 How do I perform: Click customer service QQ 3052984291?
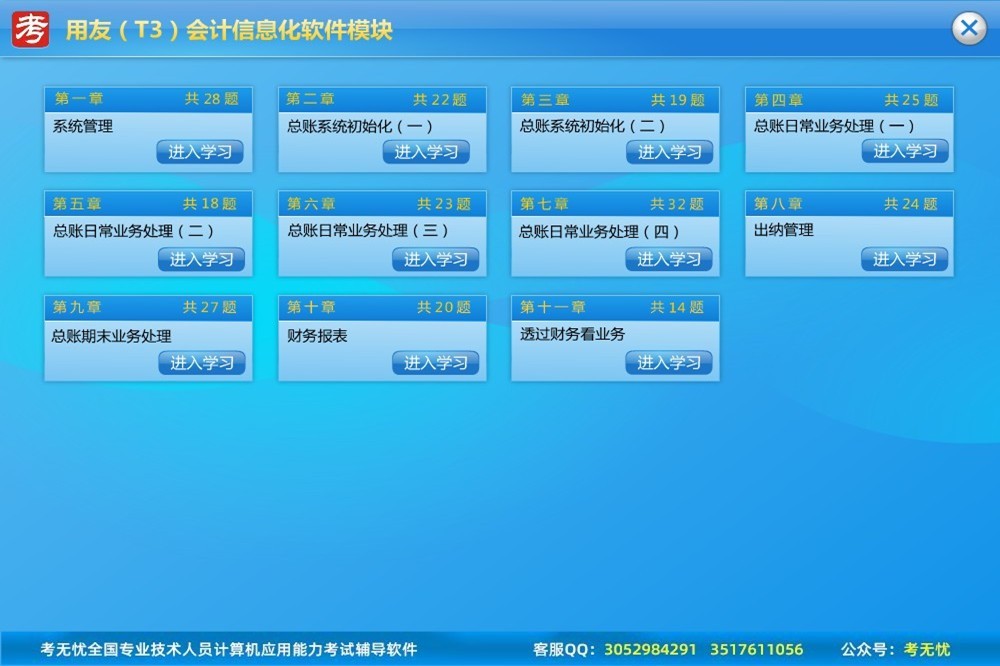pyautogui.click(x=650, y=649)
